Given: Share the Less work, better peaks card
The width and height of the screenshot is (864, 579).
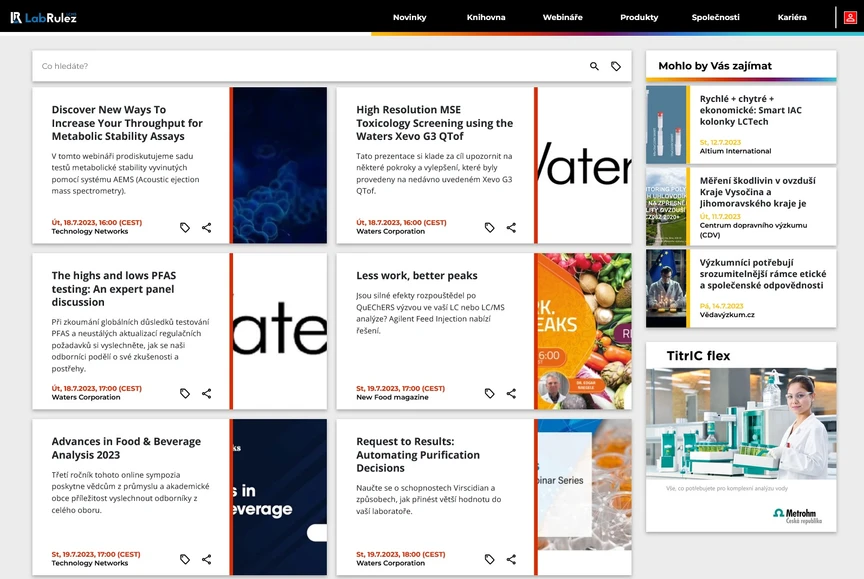Looking at the screenshot, I should point(511,393).
